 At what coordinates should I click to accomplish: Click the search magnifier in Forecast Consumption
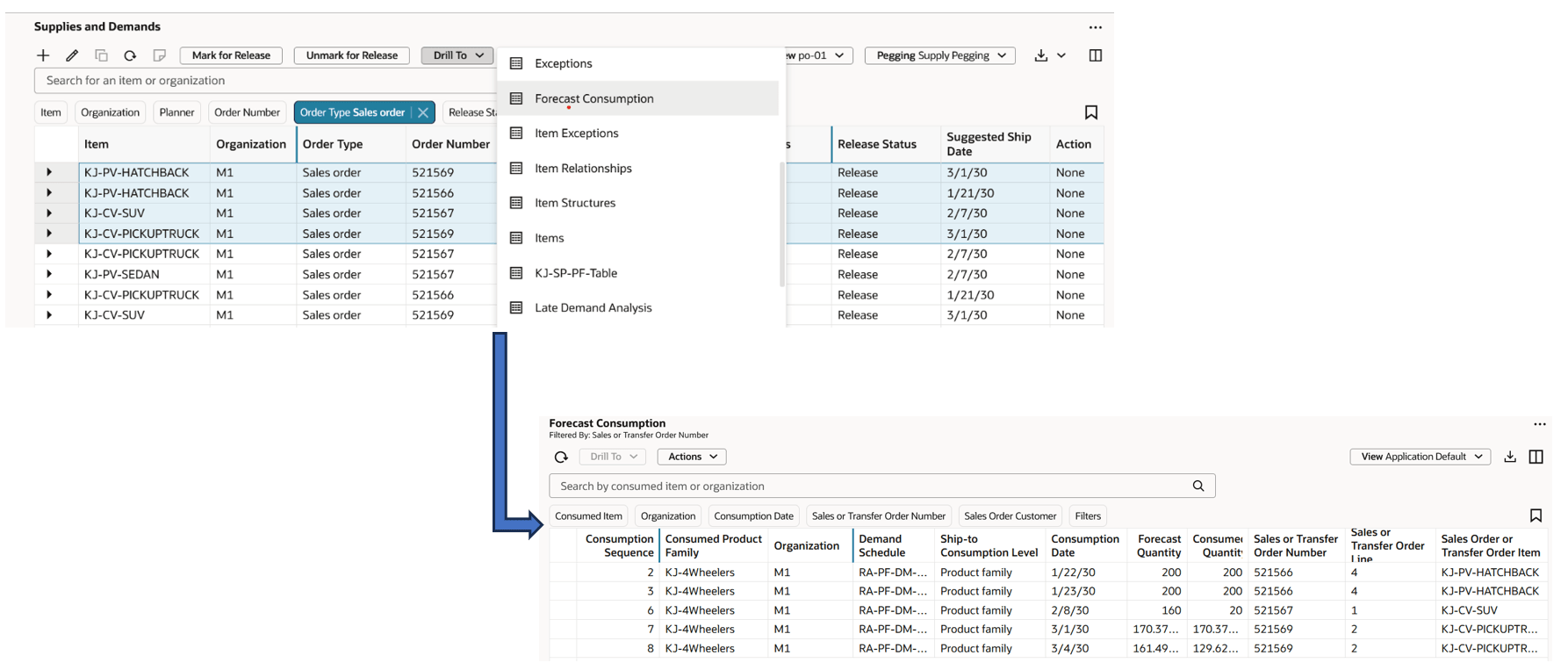1198,486
